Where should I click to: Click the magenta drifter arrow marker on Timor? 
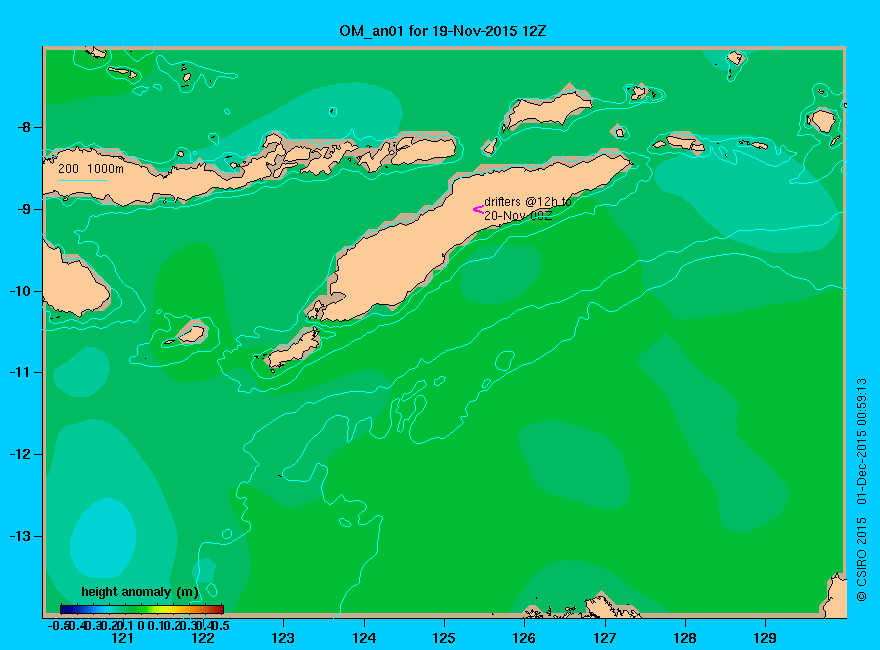pyautogui.click(x=478, y=210)
